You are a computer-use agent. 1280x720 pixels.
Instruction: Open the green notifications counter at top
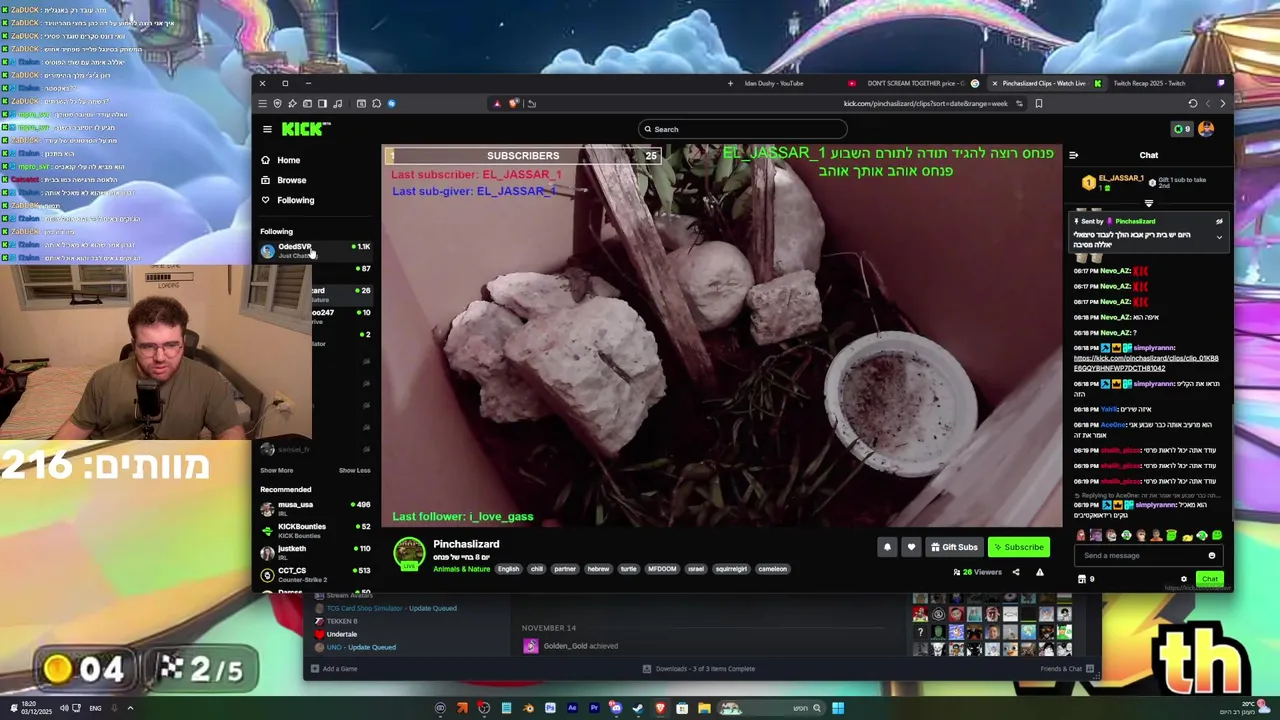click(1182, 129)
